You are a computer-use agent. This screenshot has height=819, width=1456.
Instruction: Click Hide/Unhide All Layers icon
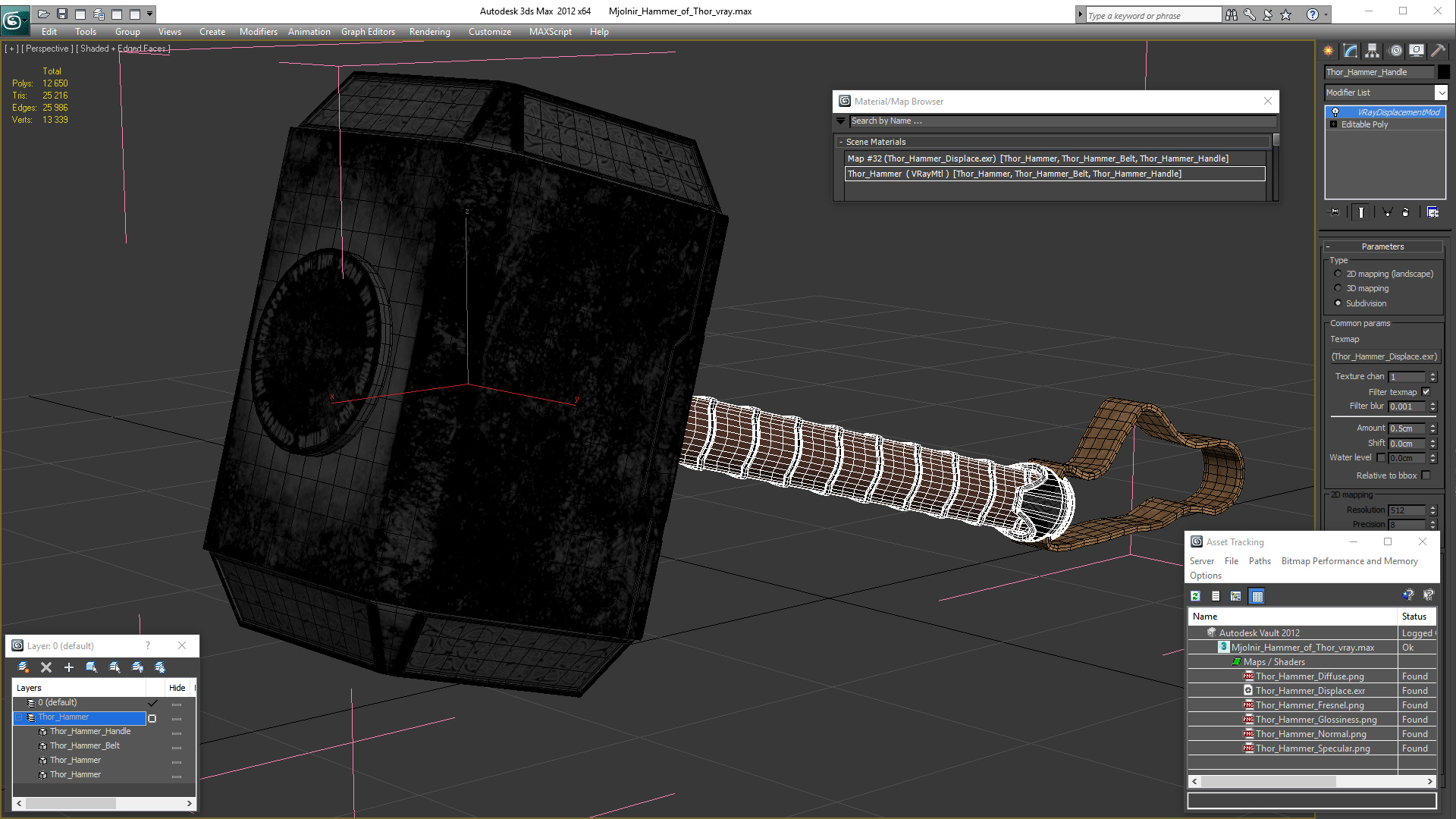click(x=137, y=667)
